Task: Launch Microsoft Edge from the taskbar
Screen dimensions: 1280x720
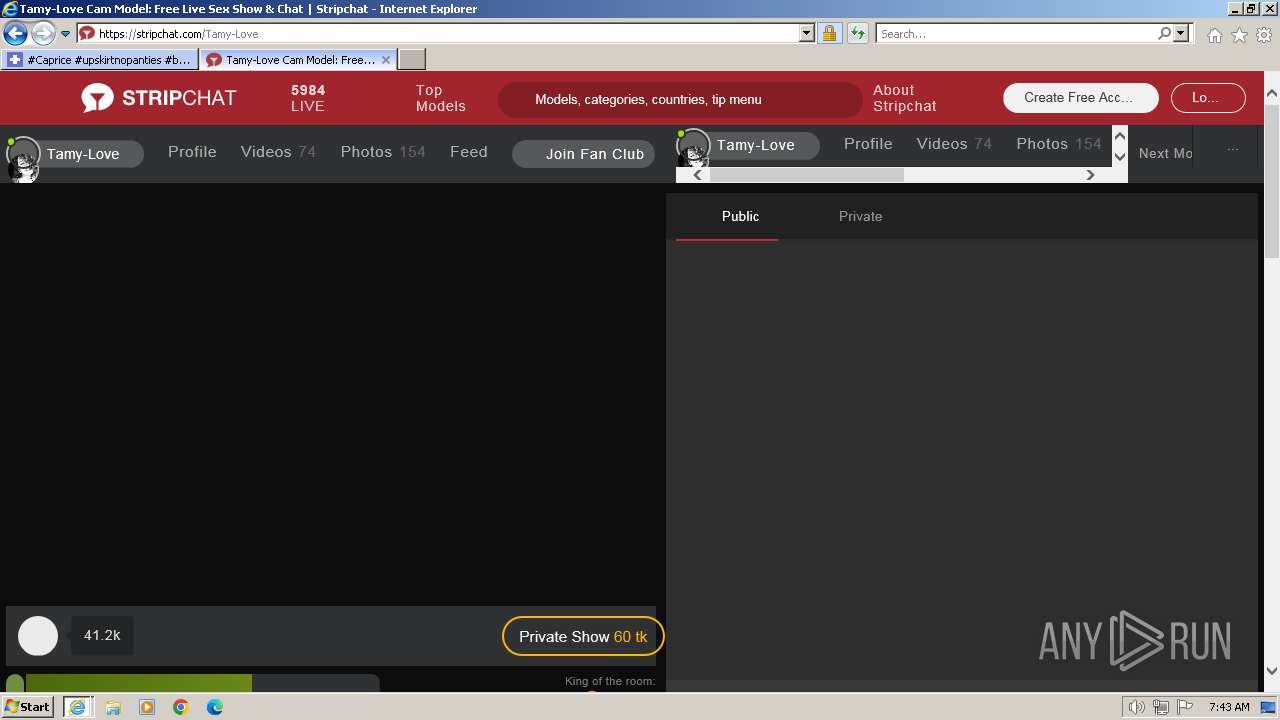Action: click(215, 707)
